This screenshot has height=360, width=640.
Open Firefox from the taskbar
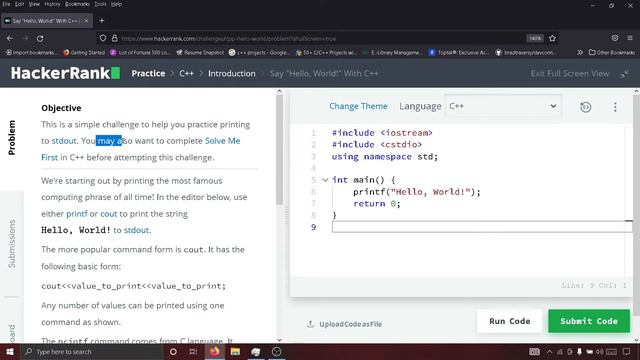[x=215, y=351]
